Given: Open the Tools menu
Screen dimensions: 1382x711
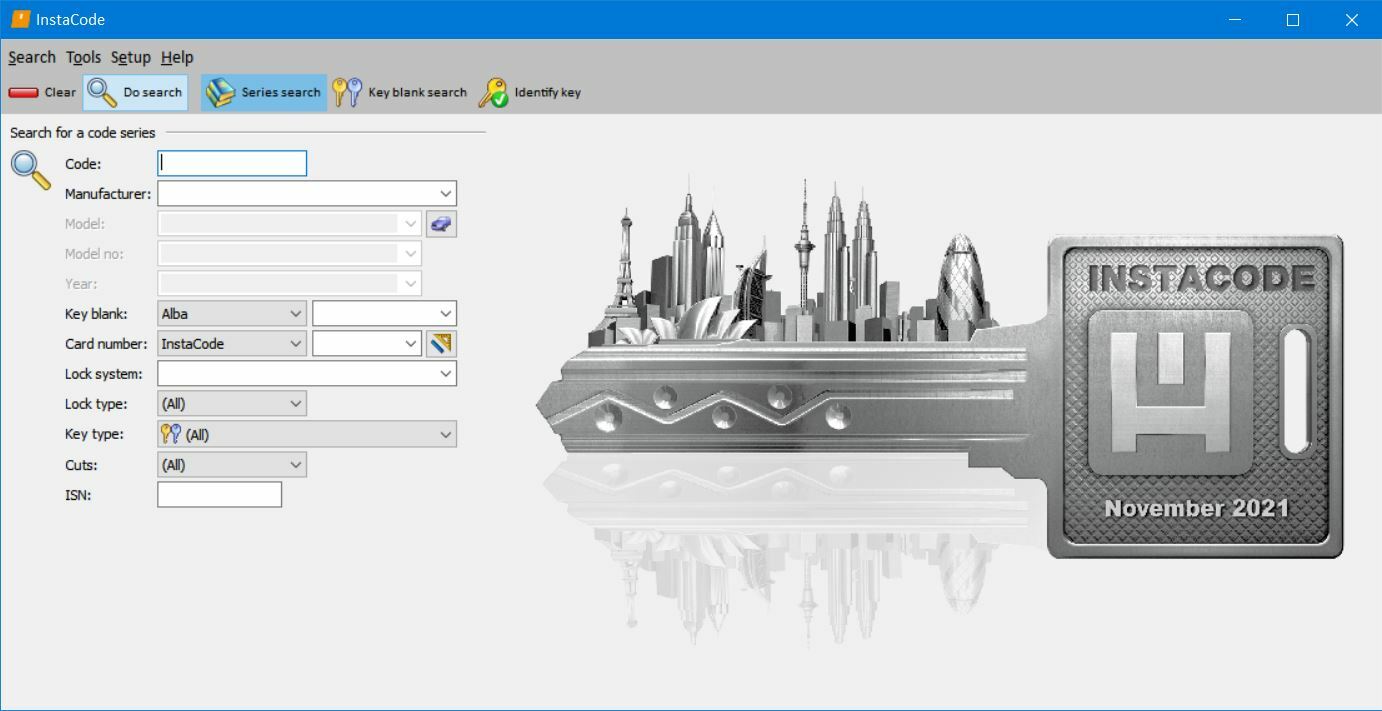Looking at the screenshot, I should coord(83,57).
